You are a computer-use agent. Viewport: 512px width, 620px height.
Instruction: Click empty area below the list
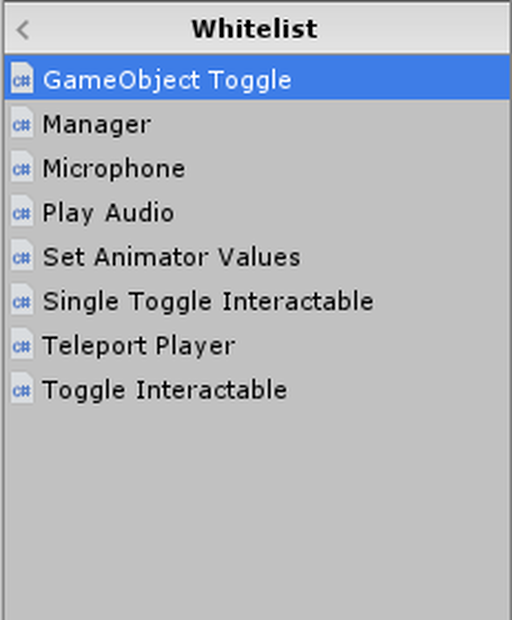tap(257, 514)
